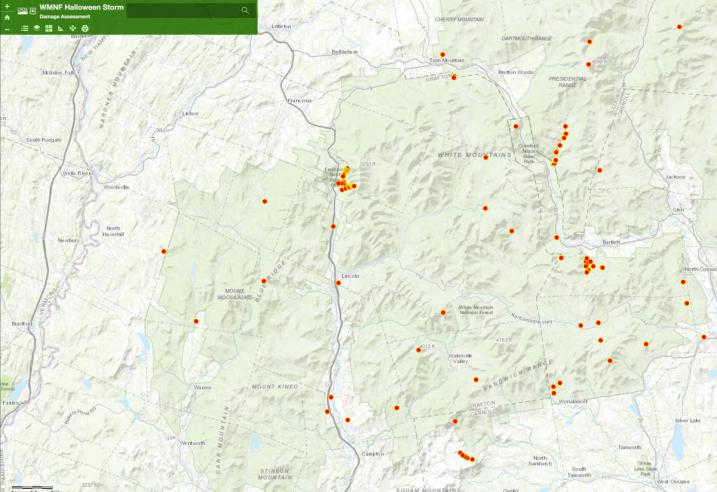Click the Franconia town label
Image resolution: width=717 pixels, height=492 pixels.
tap(300, 101)
